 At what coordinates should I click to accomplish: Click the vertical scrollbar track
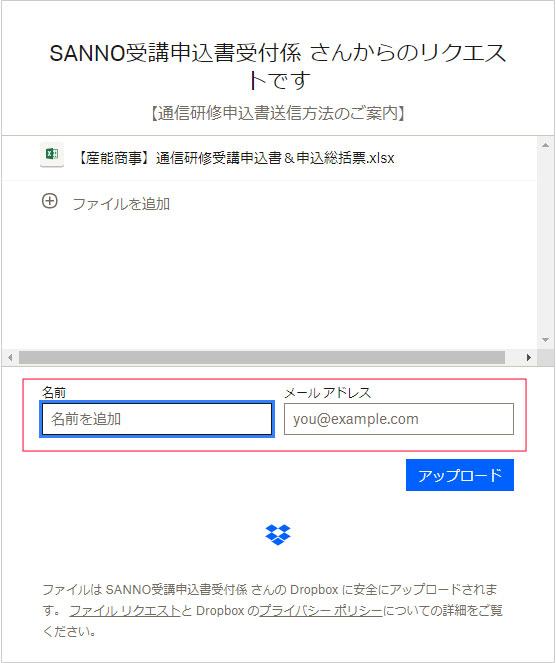[545, 243]
